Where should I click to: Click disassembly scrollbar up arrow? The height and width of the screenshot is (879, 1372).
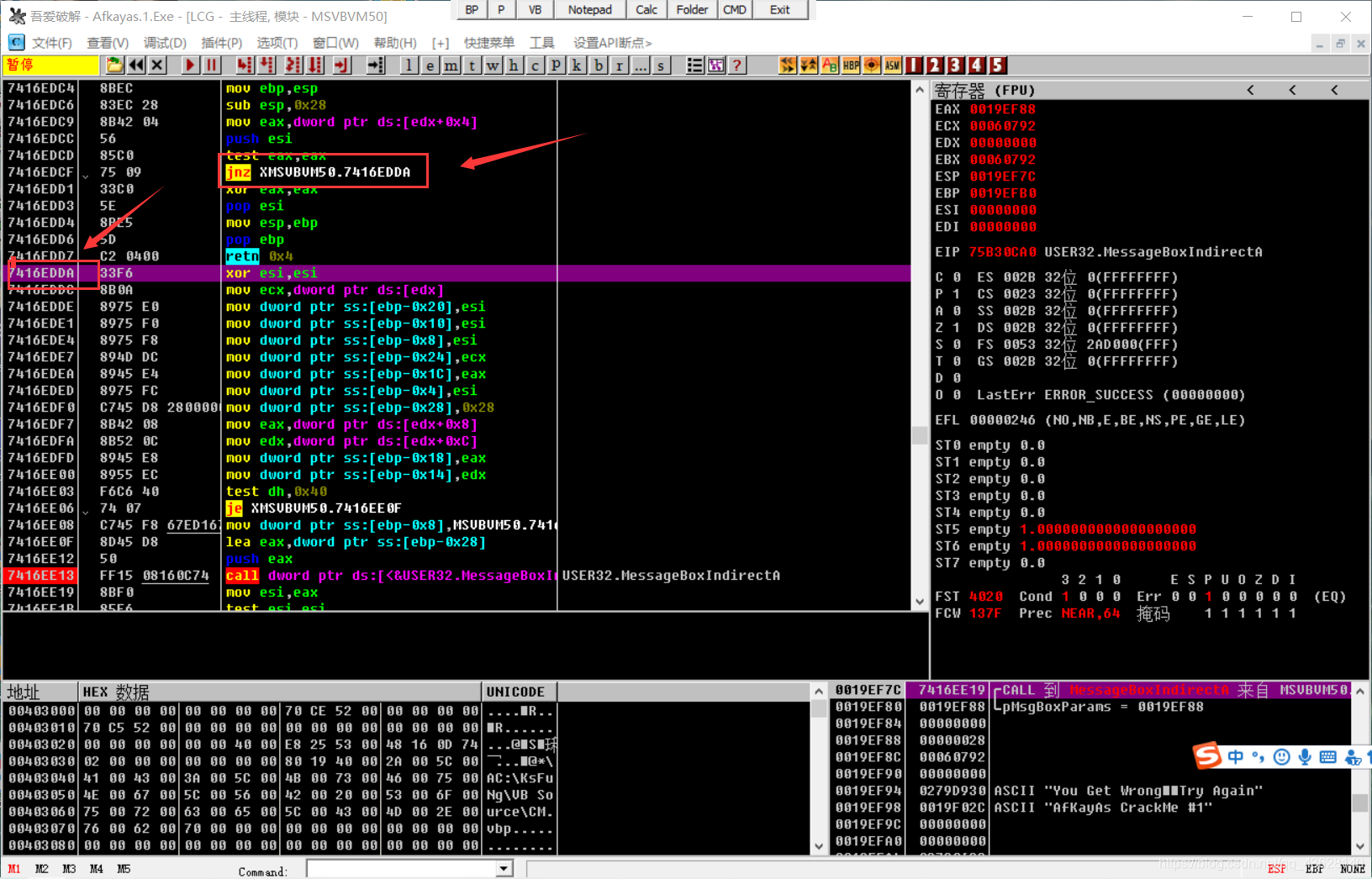tap(920, 89)
